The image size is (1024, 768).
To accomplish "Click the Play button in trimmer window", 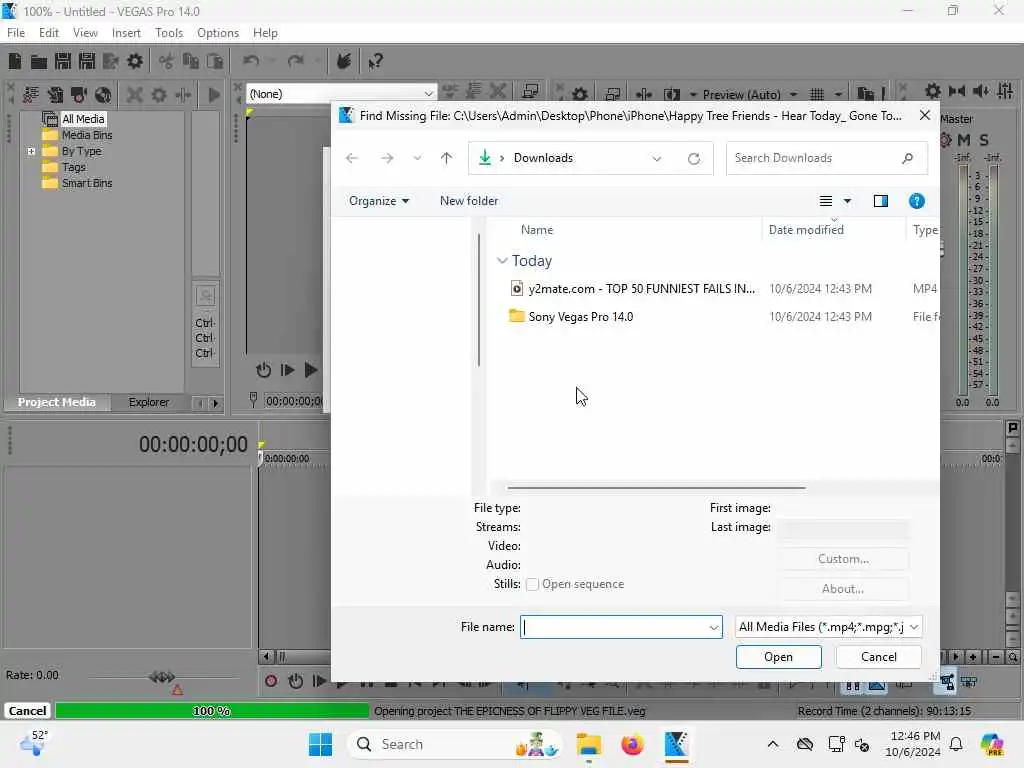I will (x=311, y=370).
